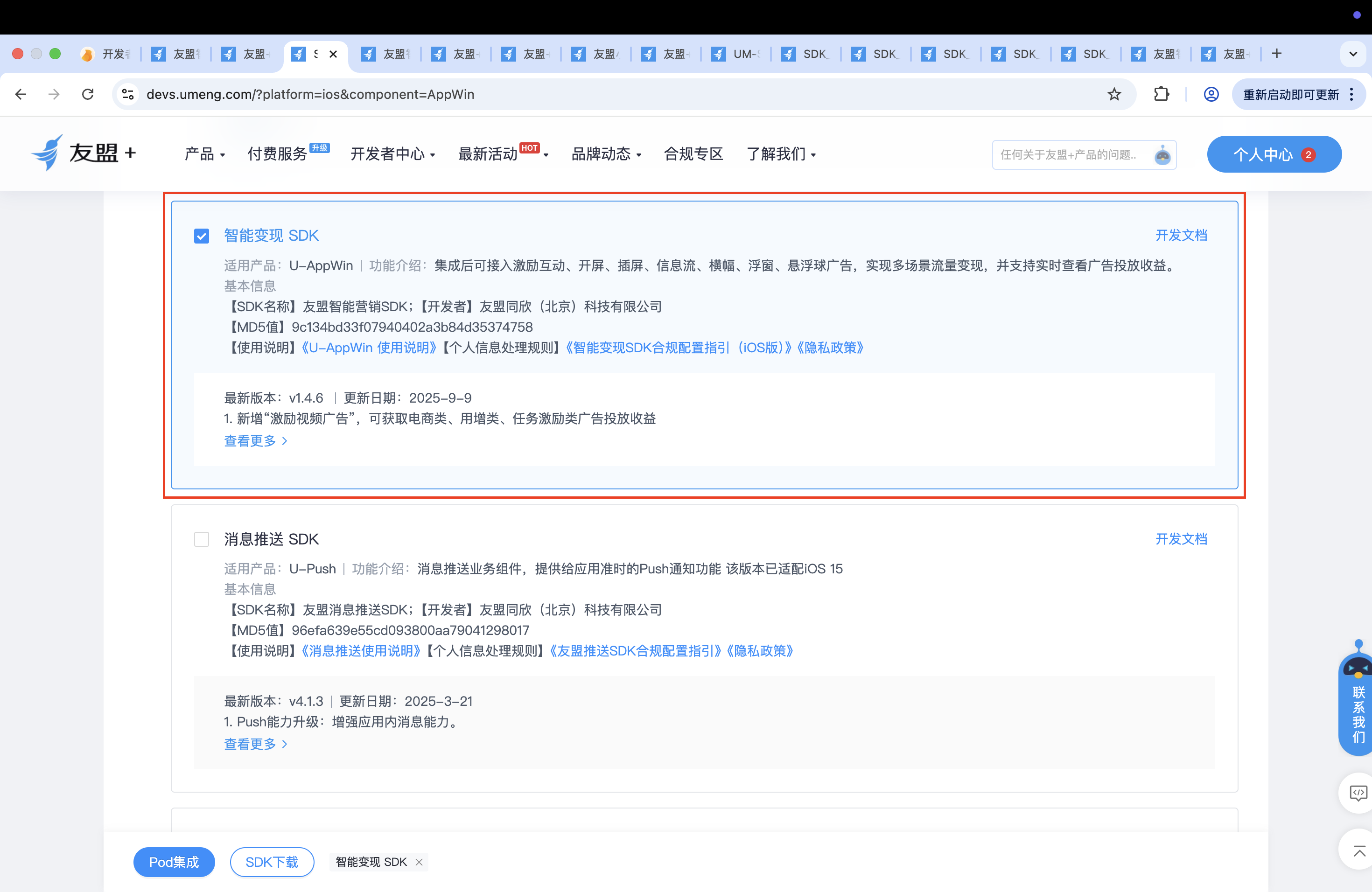1372x892 pixels.
Task: Check the 消息推送 SDK checkbox
Action: (201, 539)
